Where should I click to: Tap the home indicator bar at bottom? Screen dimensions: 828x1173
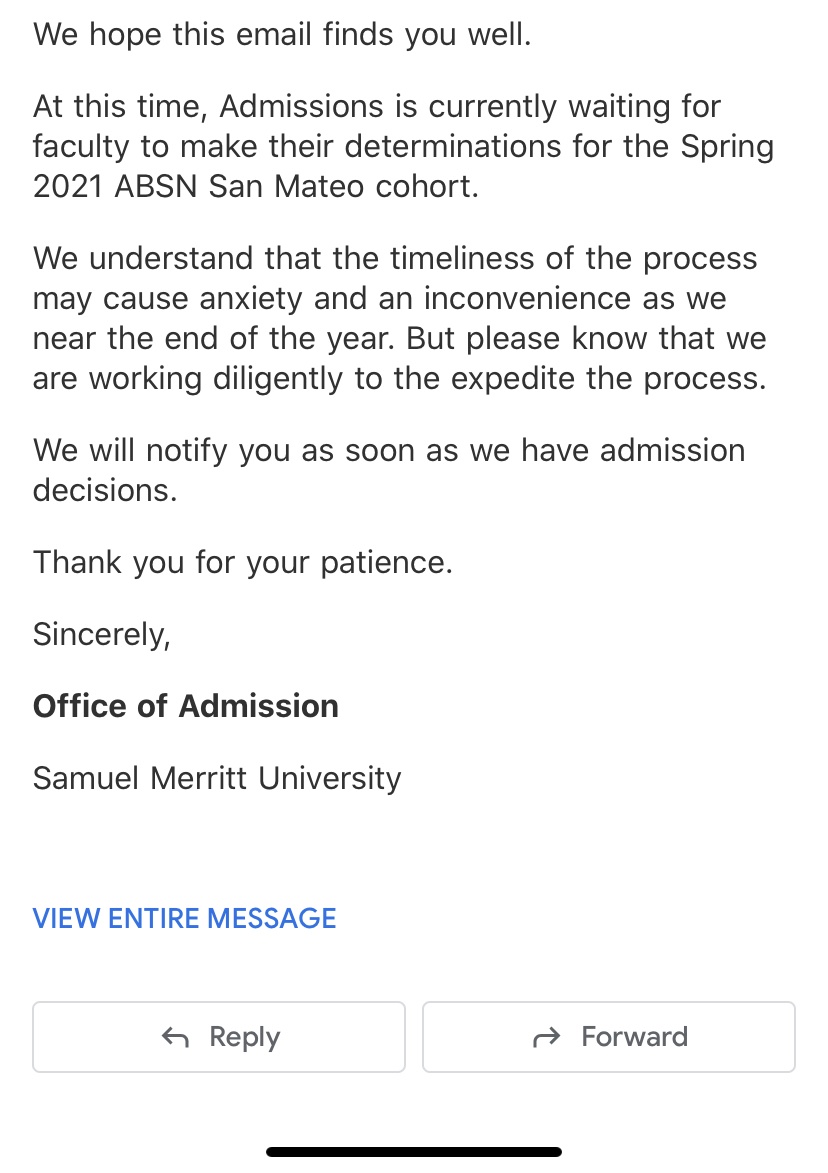(x=414, y=1152)
